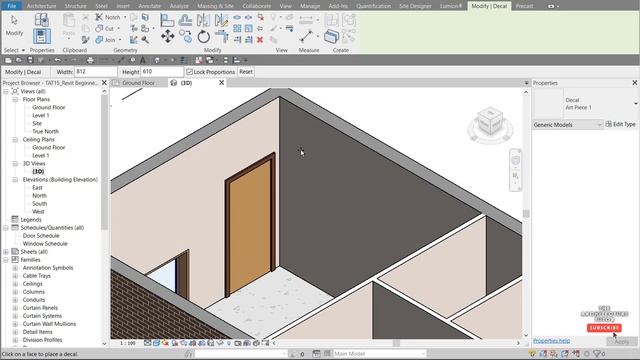The image size is (640, 360).
Task: Expand the Sheets (all) node
Action: (6, 252)
